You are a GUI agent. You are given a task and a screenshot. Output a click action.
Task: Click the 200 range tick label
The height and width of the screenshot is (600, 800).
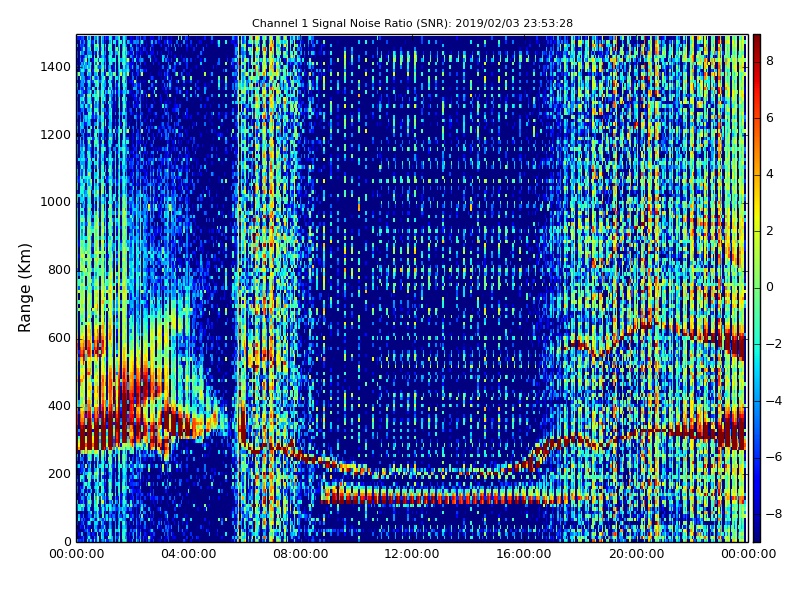coord(59,473)
